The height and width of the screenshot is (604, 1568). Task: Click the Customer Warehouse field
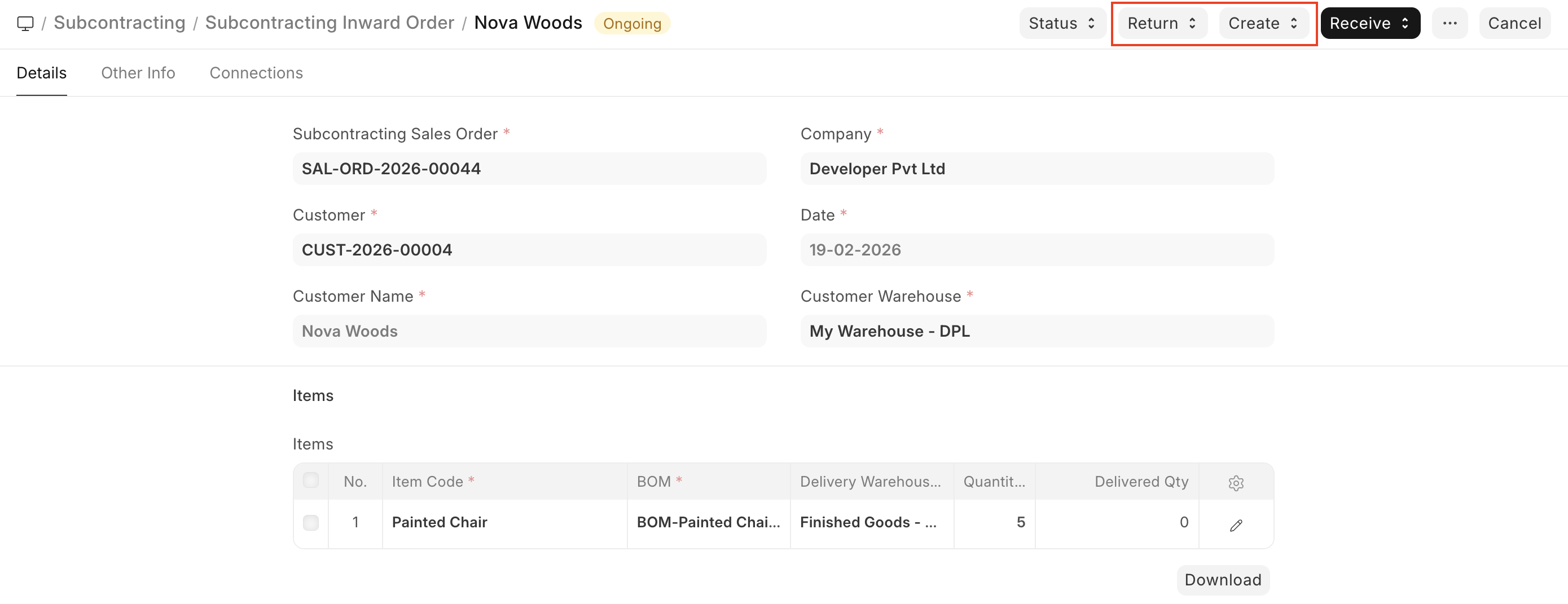pyautogui.click(x=1036, y=331)
